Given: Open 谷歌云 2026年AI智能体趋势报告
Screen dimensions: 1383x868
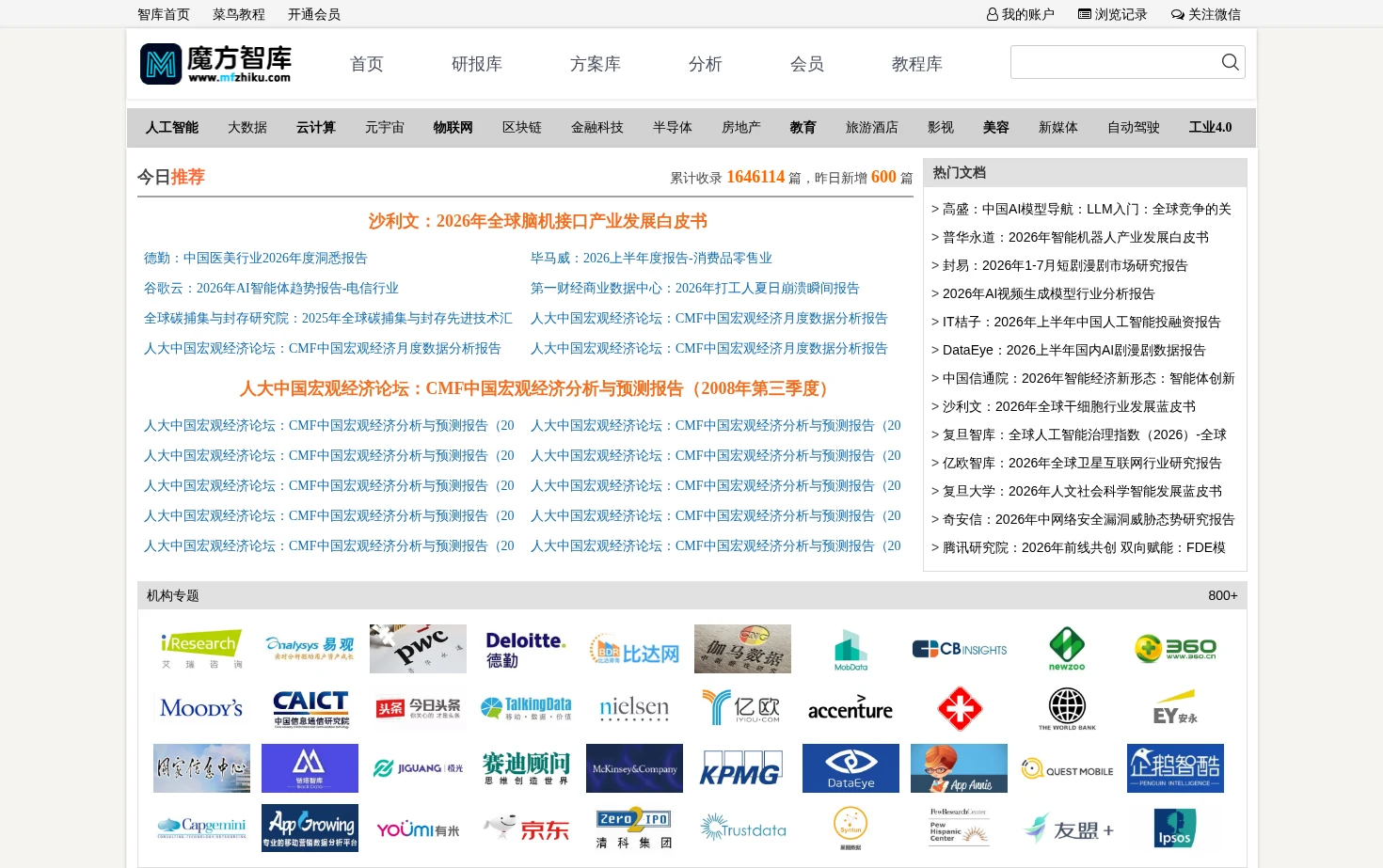Looking at the screenshot, I should (x=271, y=288).
